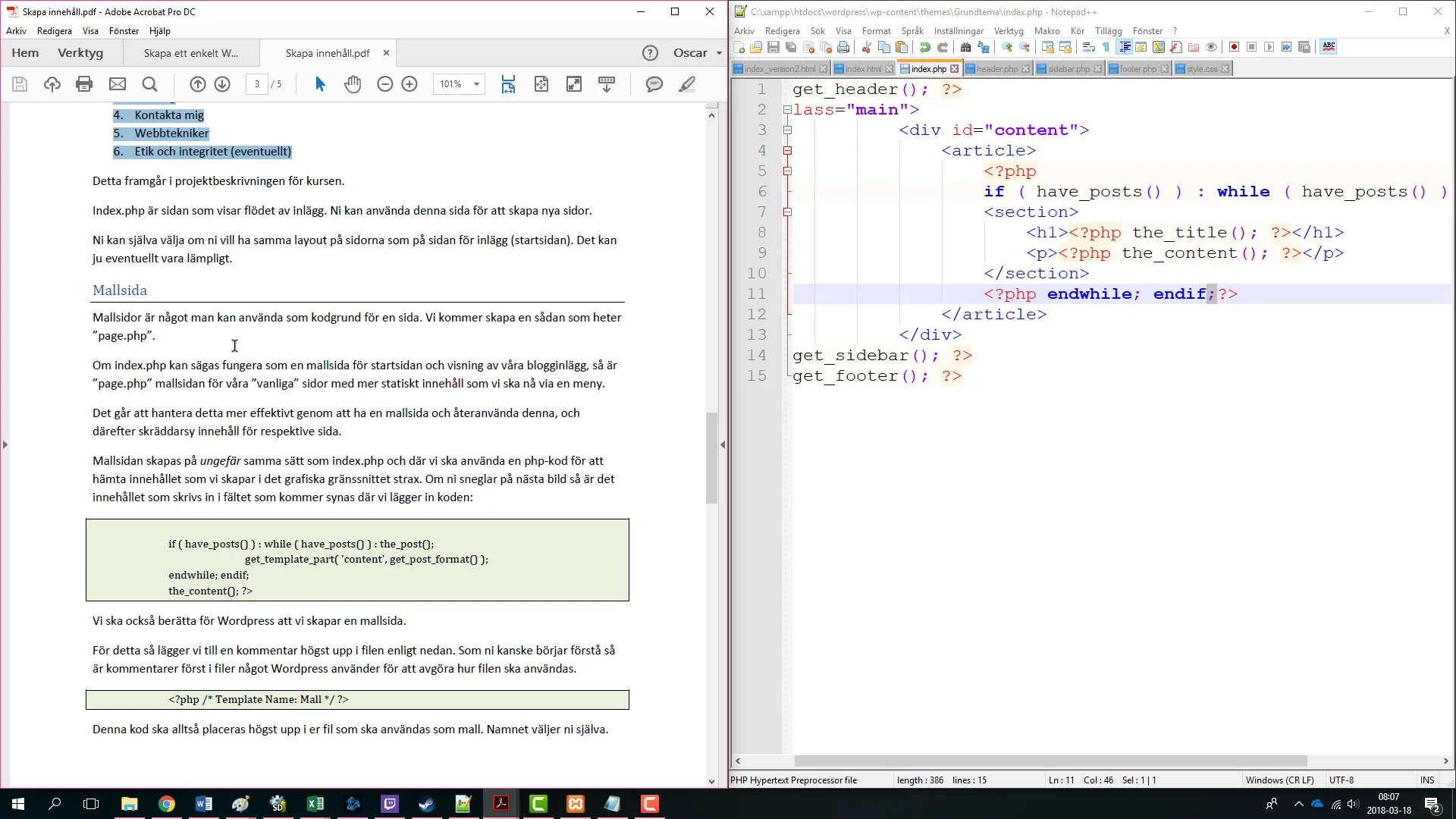Image resolution: width=1456 pixels, height=819 pixels.
Task: Toggle the show all characters pilcrow icon
Action: tap(1106, 47)
